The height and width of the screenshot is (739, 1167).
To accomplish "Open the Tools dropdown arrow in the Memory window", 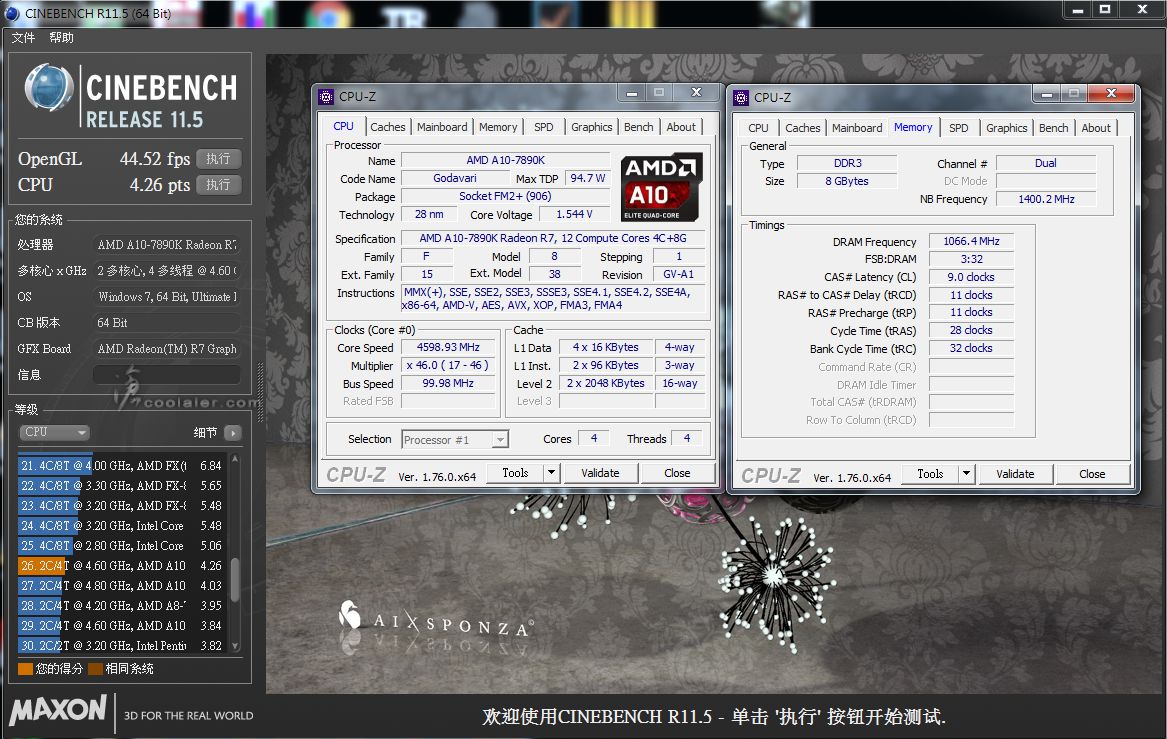I will click(x=966, y=474).
